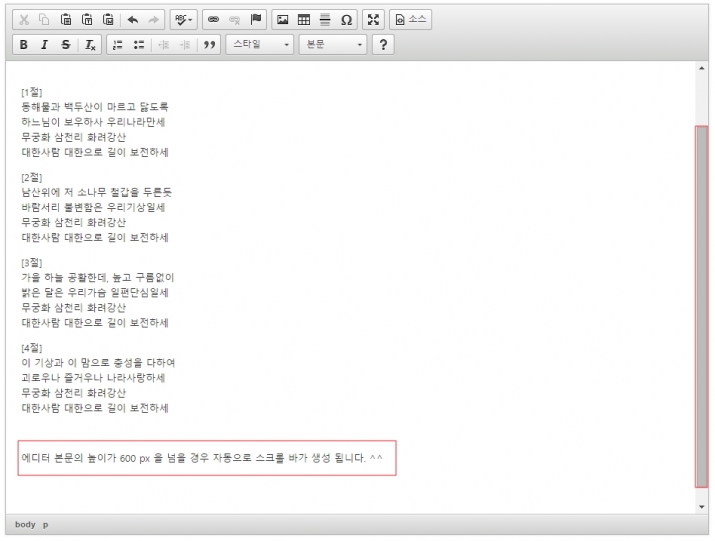Toggle bold formatting
The image size is (715, 541).
click(24, 45)
